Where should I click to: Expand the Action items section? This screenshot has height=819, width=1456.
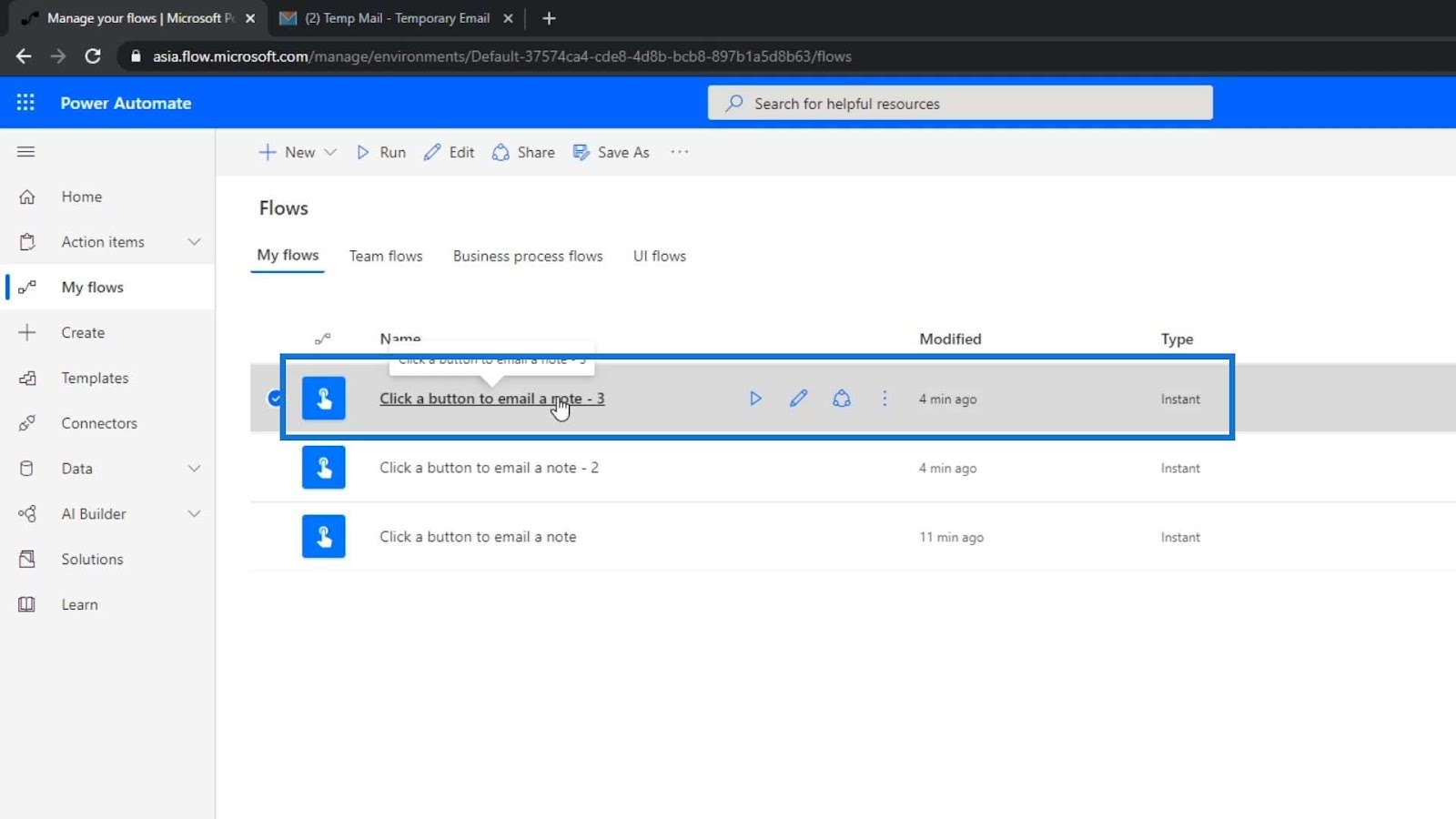194,242
